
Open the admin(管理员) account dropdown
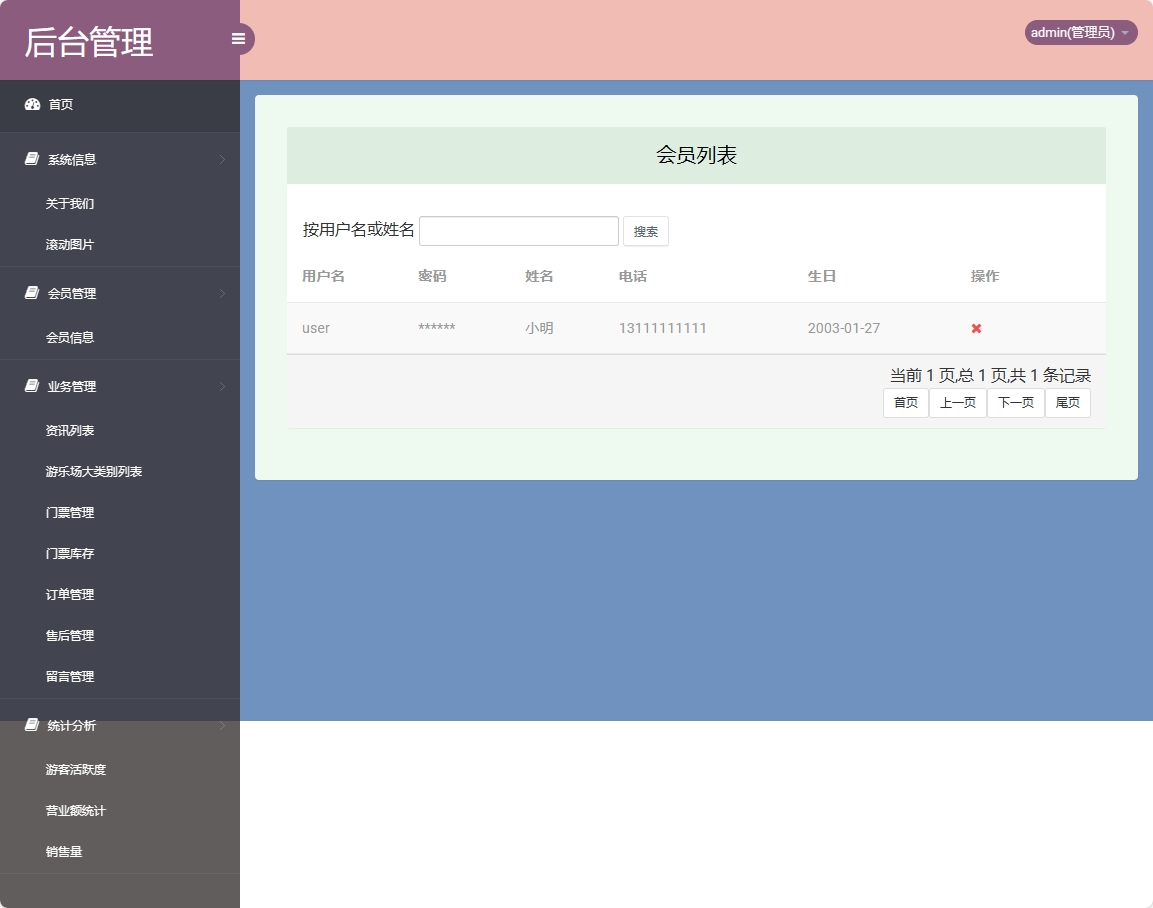1079,32
